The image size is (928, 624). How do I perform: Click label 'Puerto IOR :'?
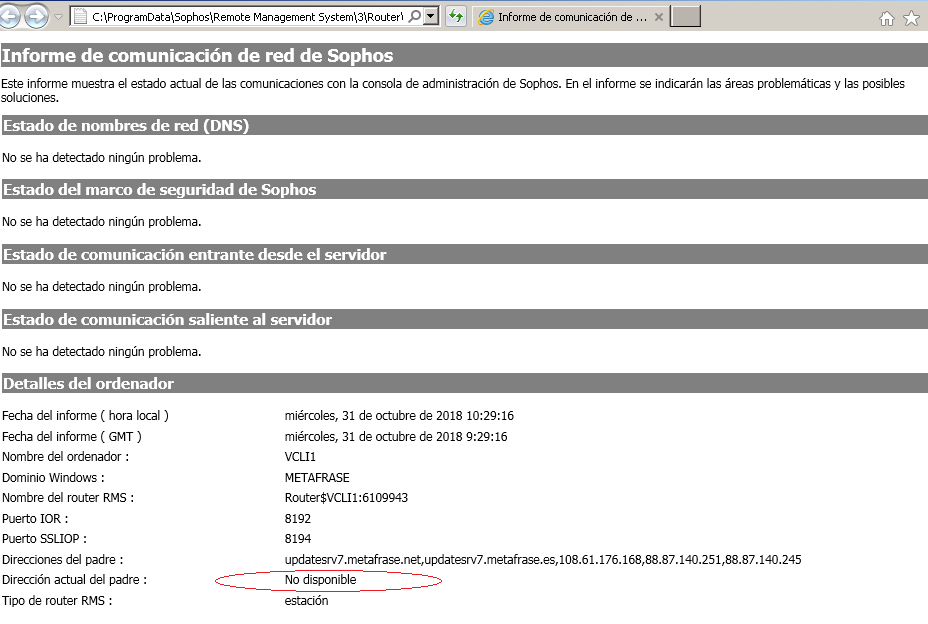coord(35,519)
